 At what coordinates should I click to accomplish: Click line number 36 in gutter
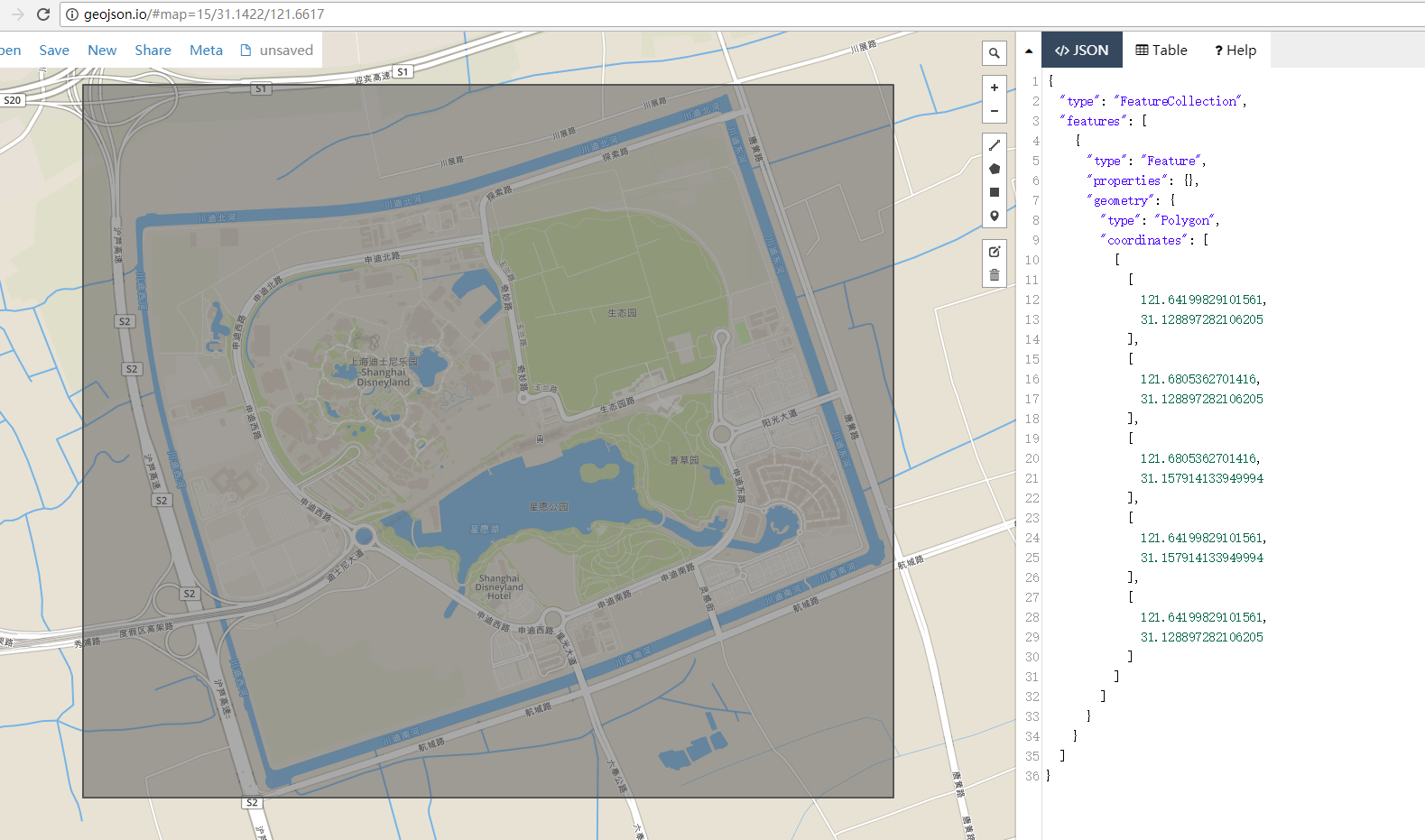1032,776
